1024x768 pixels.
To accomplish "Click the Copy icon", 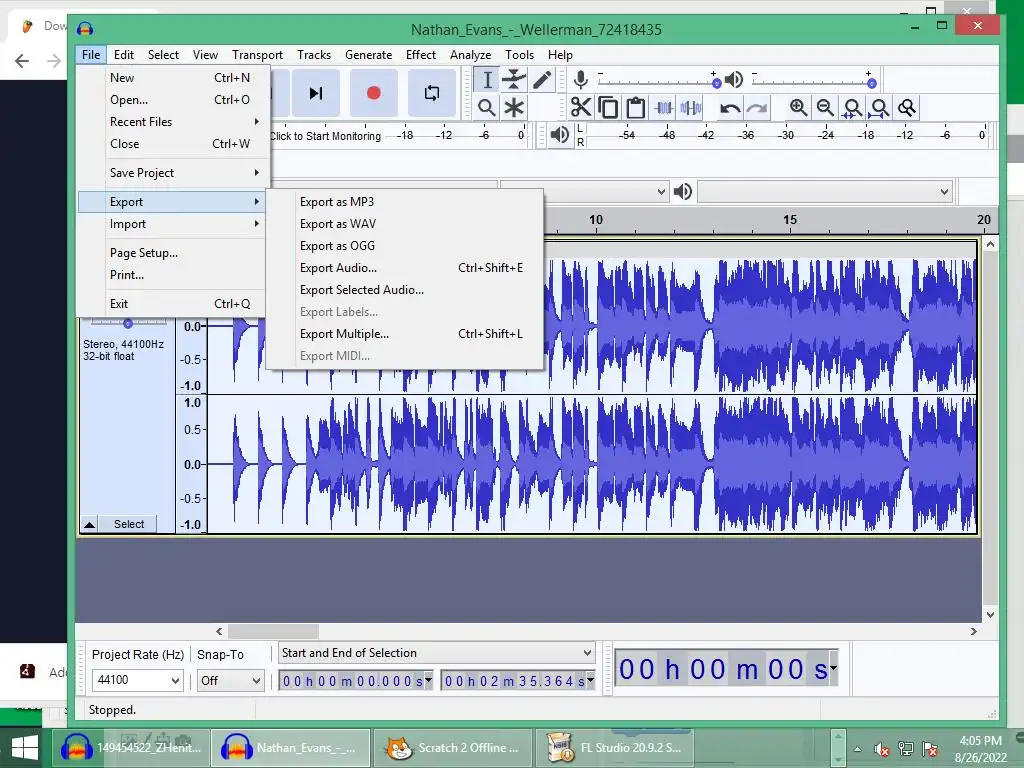I will click(x=607, y=107).
